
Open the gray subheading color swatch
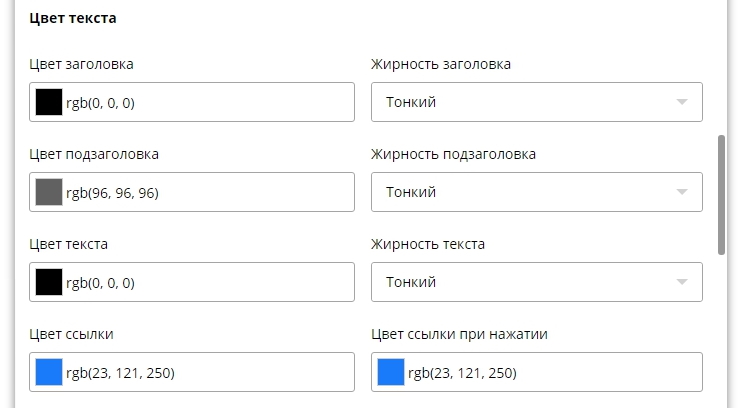[49, 192]
